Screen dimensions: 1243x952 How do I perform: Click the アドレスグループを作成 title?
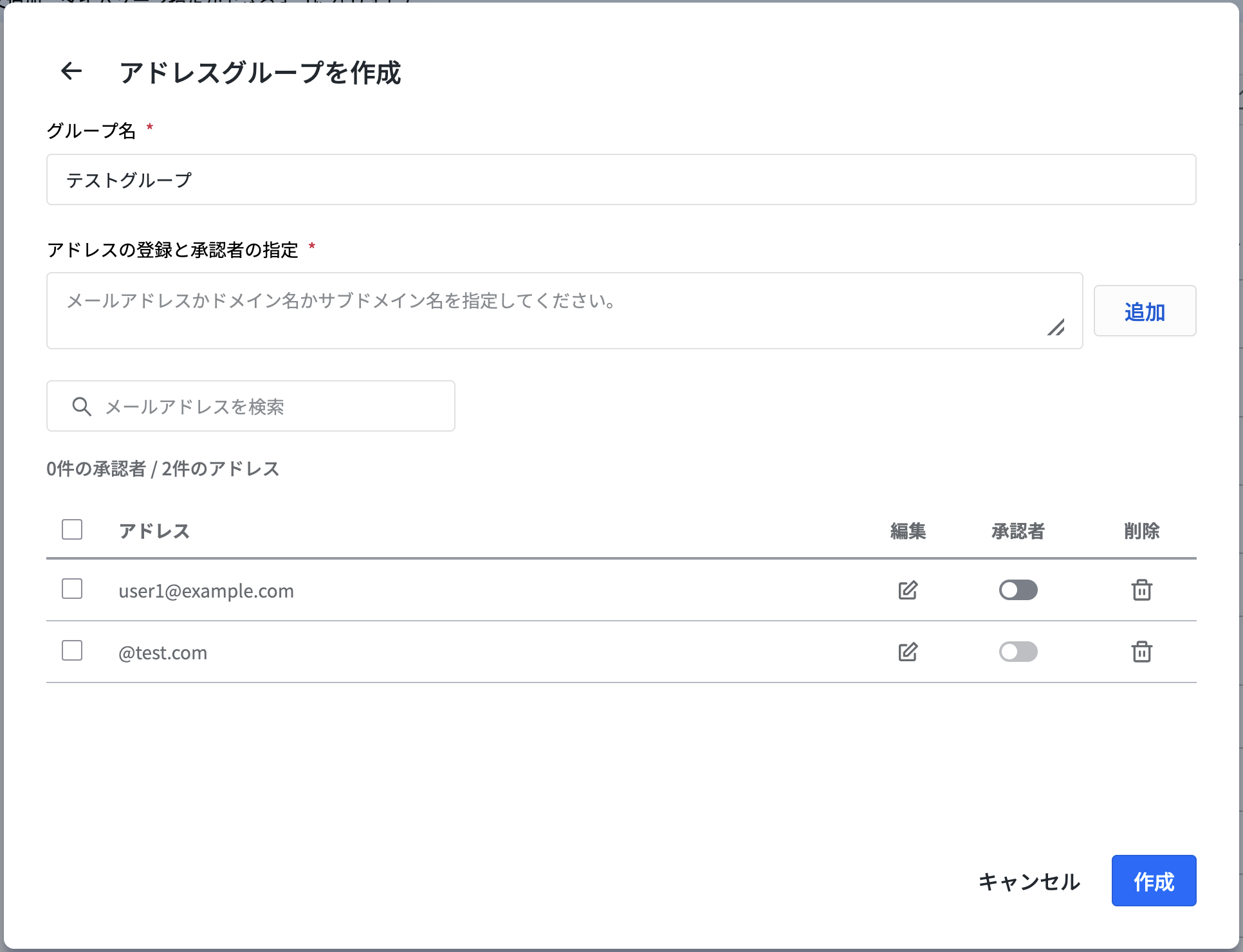[260, 72]
